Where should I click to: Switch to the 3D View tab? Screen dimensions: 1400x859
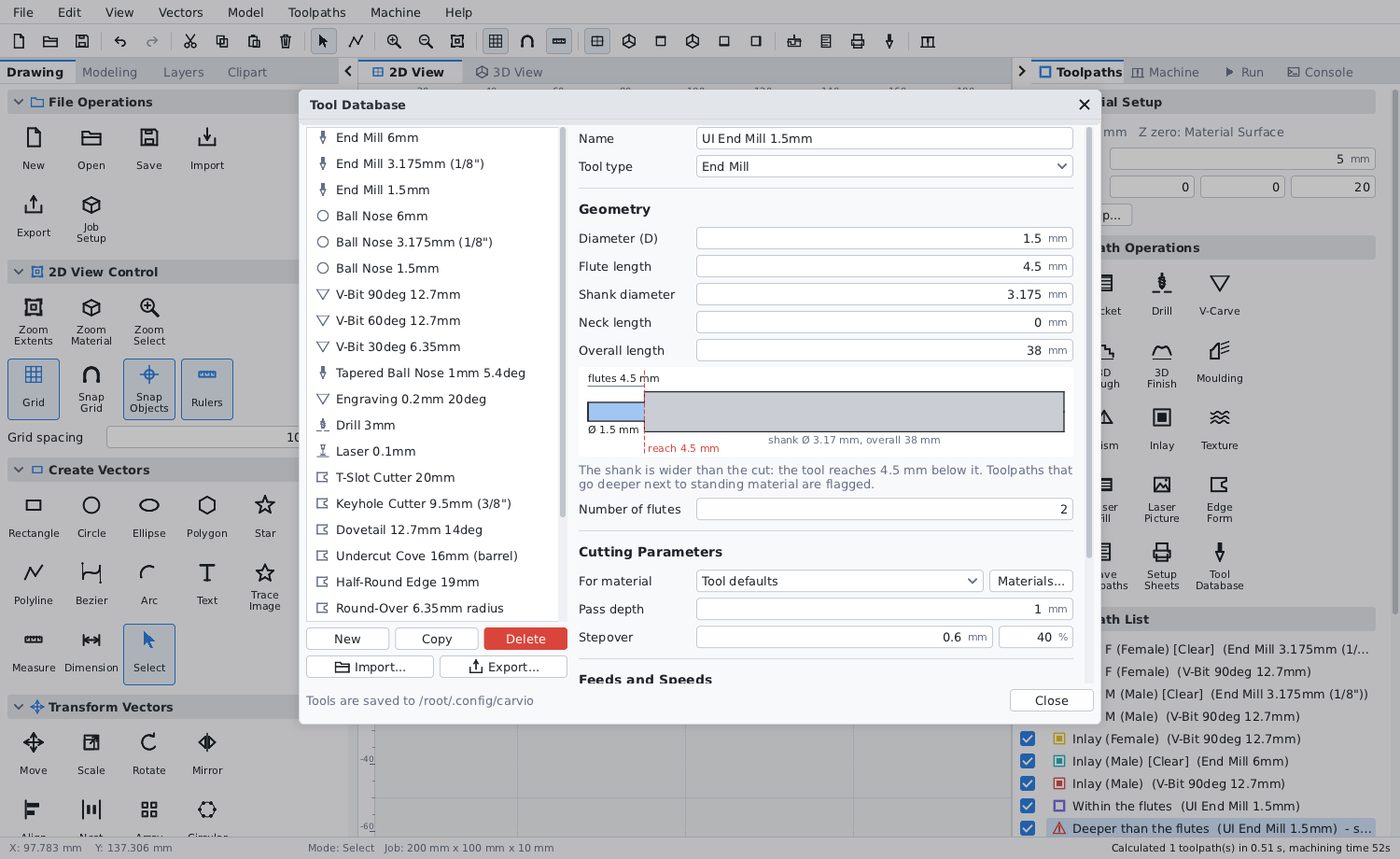(x=509, y=72)
